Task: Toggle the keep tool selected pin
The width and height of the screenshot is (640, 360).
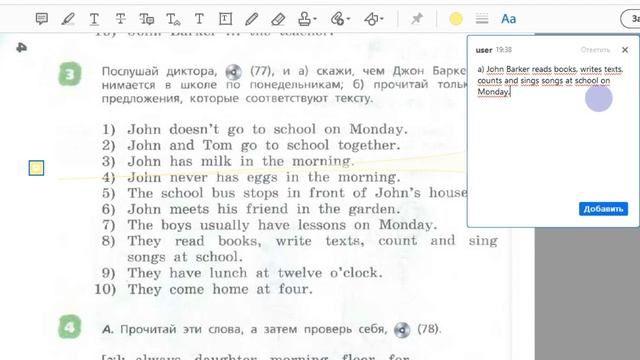Action: 417,19
